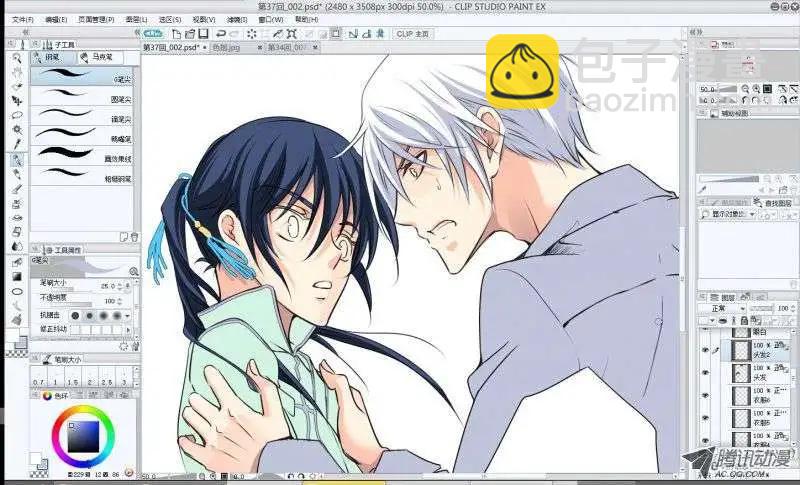Click the Redo arrow icon
The width and height of the screenshot is (800, 485).
click(x=234, y=34)
